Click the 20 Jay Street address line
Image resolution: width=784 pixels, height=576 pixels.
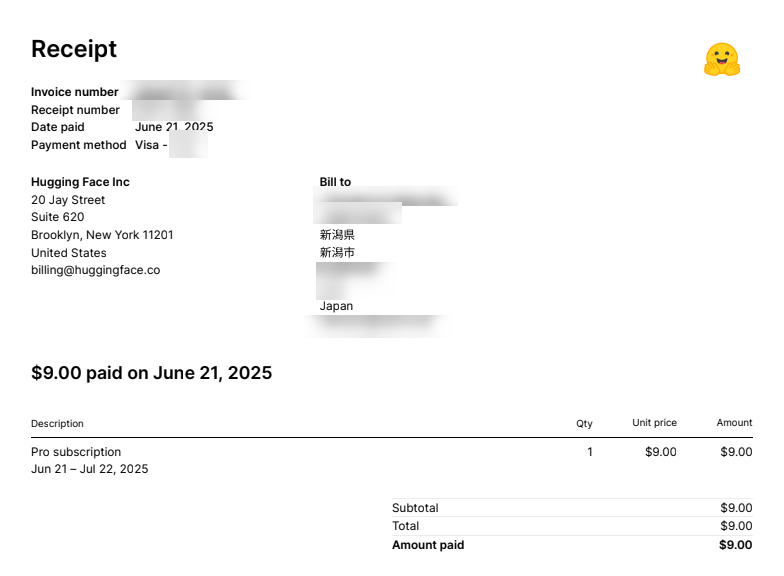(68, 200)
